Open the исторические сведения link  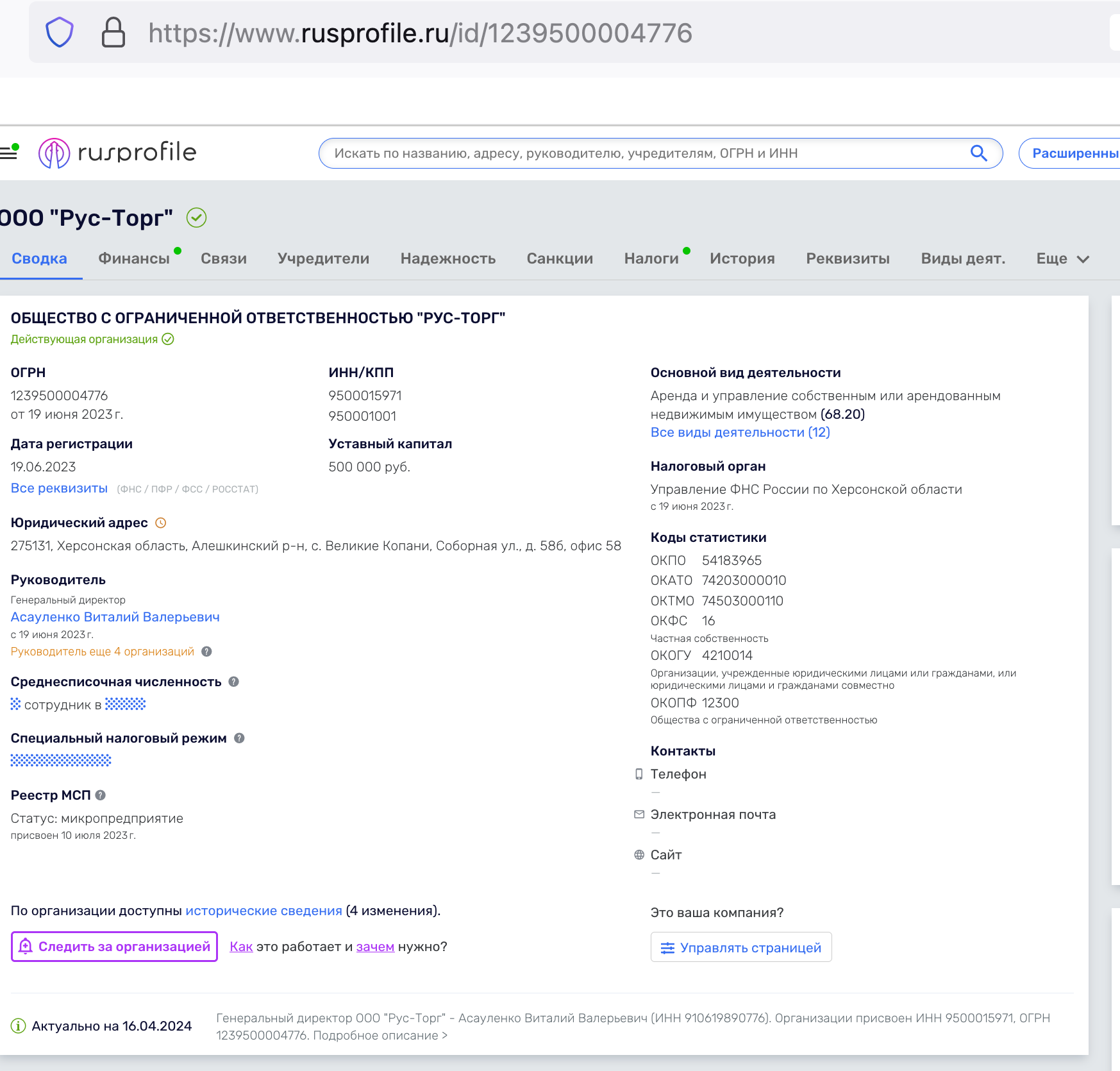(263, 911)
